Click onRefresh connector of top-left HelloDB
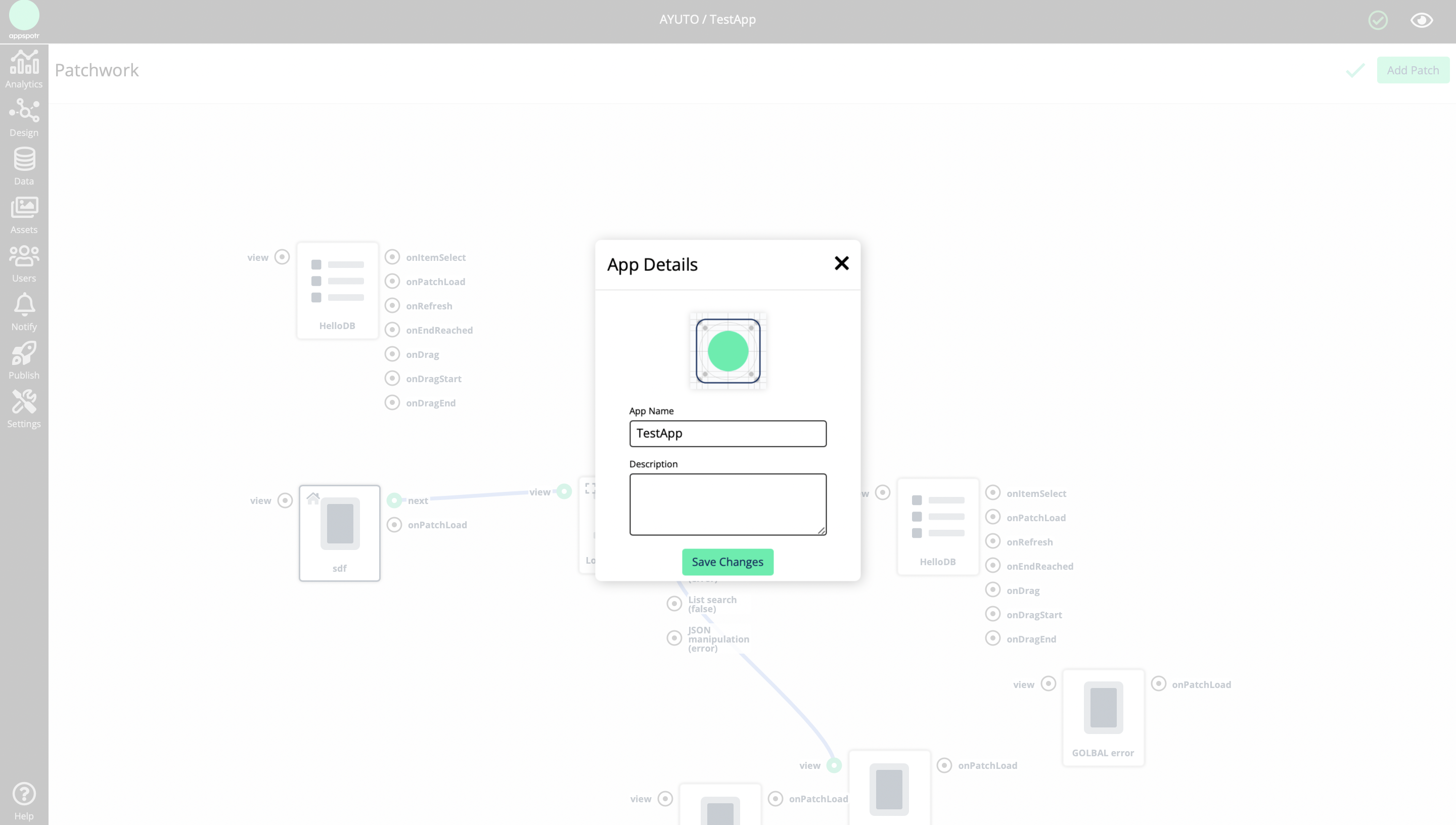 (x=392, y=306)
